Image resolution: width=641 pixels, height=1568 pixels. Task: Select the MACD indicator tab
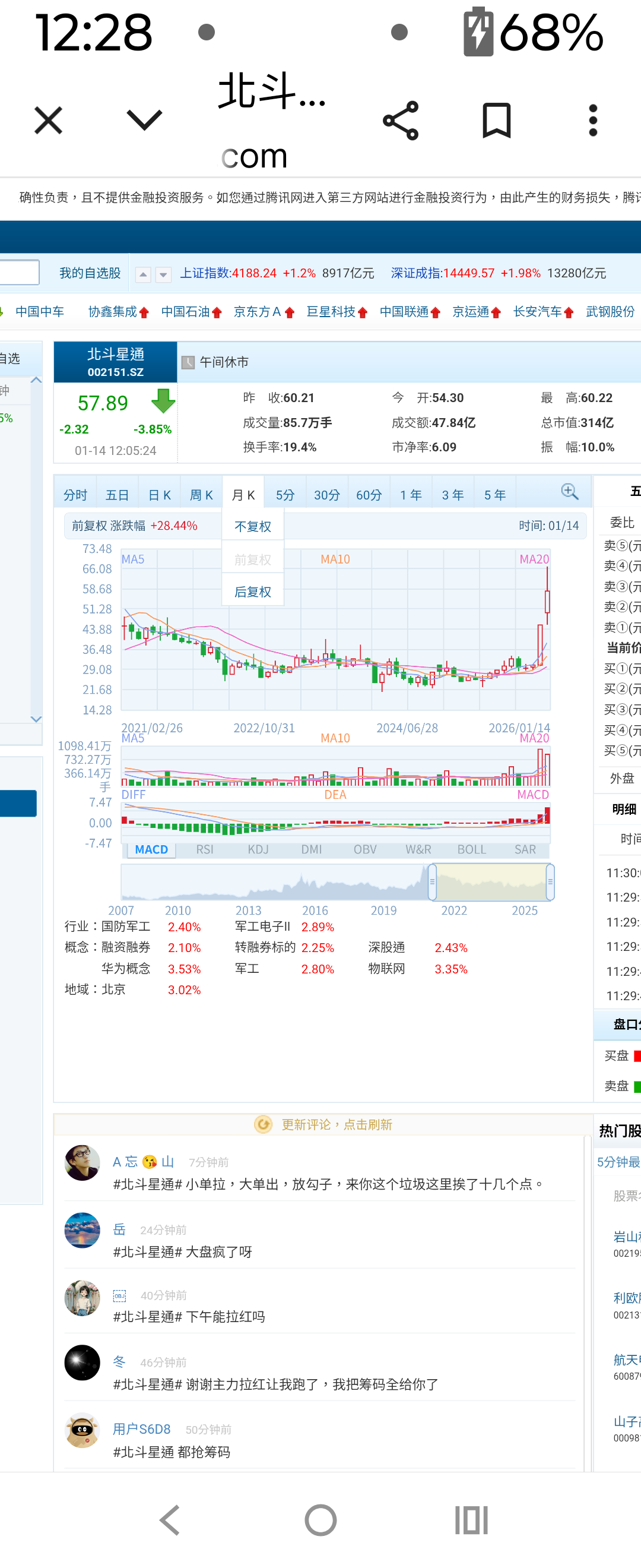pyautogui.click(x=151, y=849)
